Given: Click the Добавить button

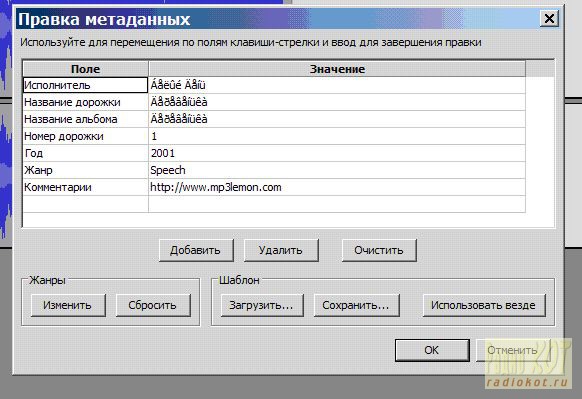Looking at the screenshot, I should pos(196,251).
